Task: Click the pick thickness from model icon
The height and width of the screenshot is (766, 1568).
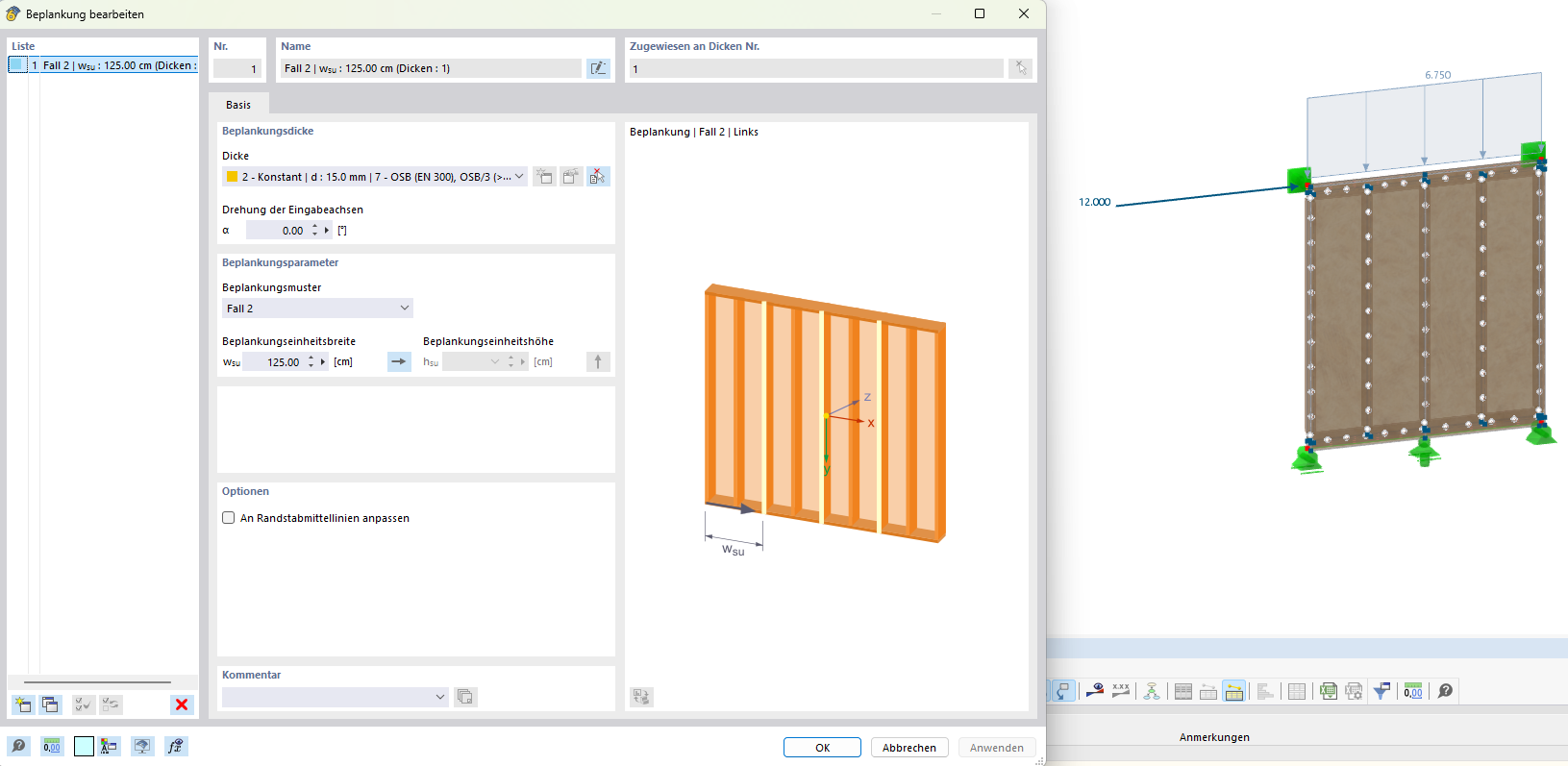Action: [x=598, y=177]
